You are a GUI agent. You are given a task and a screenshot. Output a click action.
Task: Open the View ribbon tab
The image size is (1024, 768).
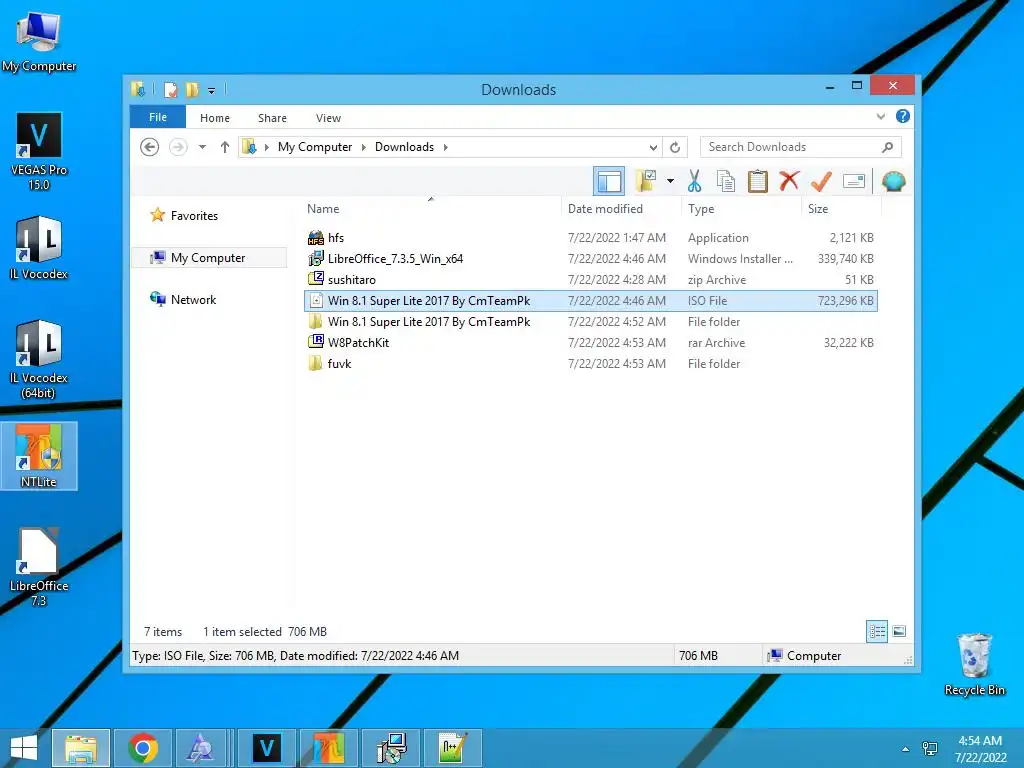click(x=328, y=118)
